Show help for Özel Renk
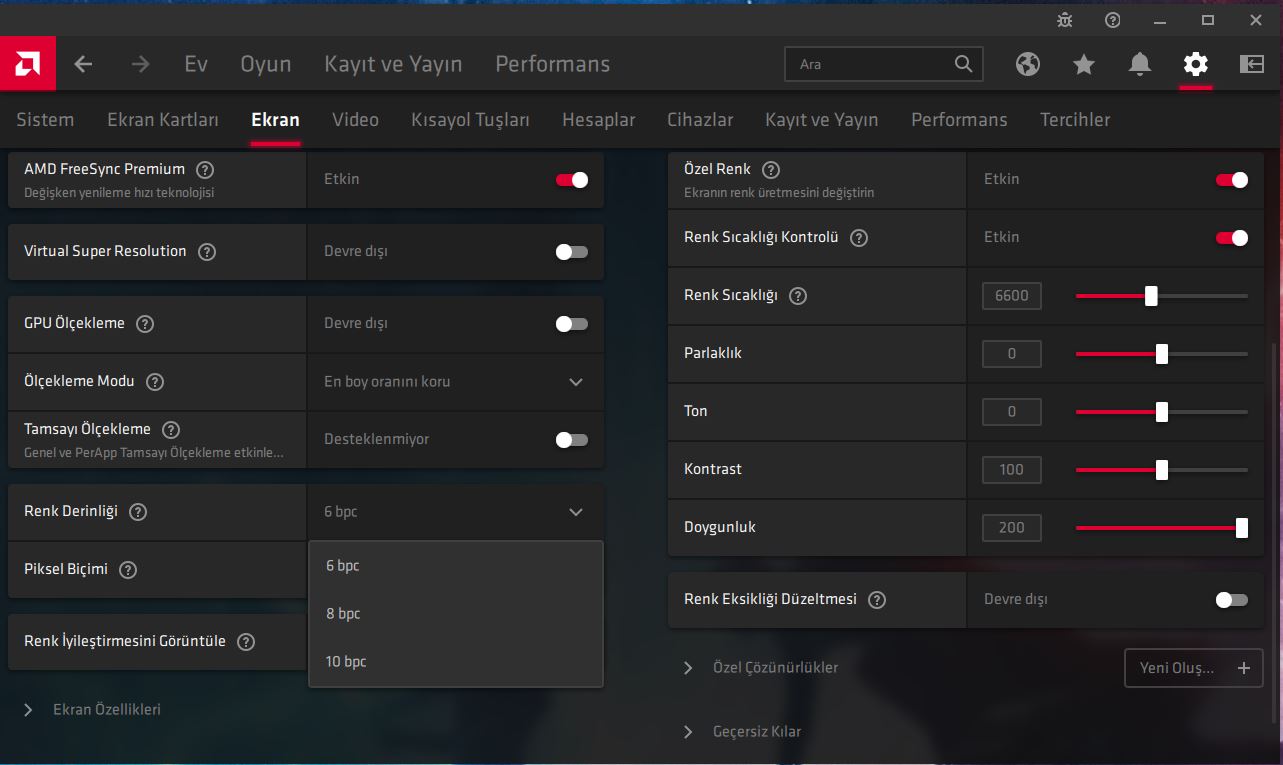The height and width of the screenshot is (765, 1283). 771,170
